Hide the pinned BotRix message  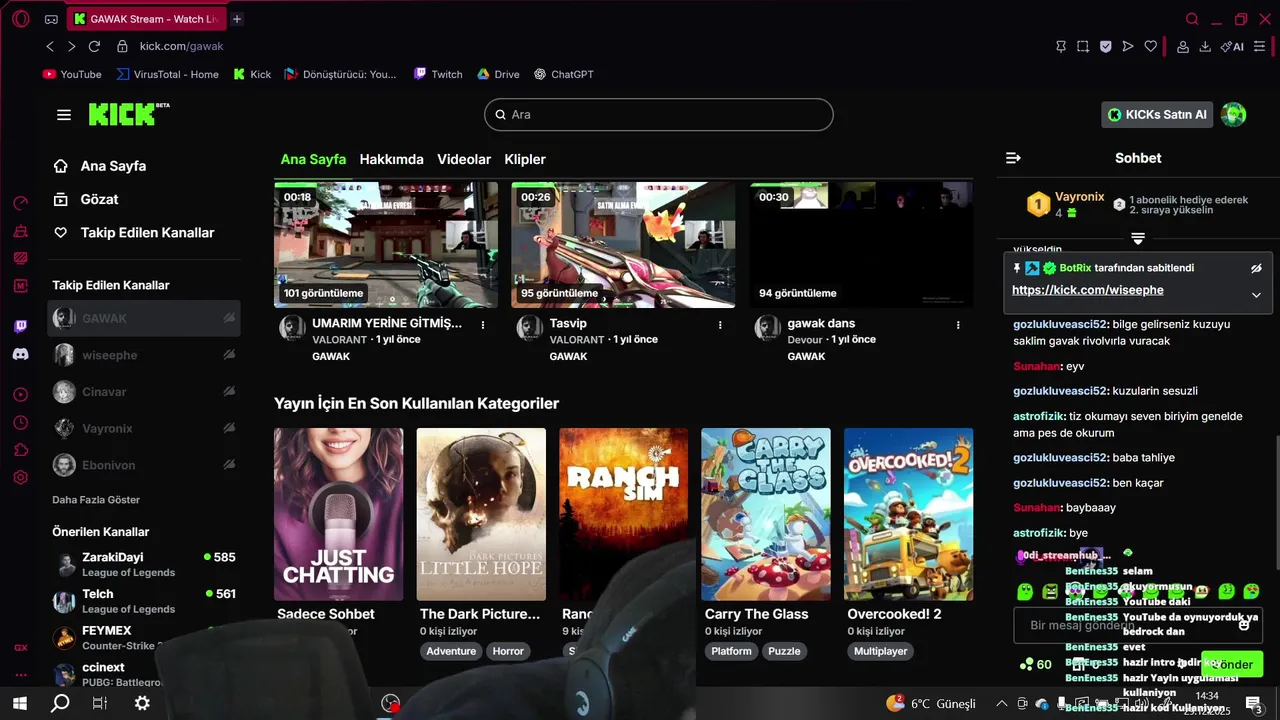(x=1256, y=268)
